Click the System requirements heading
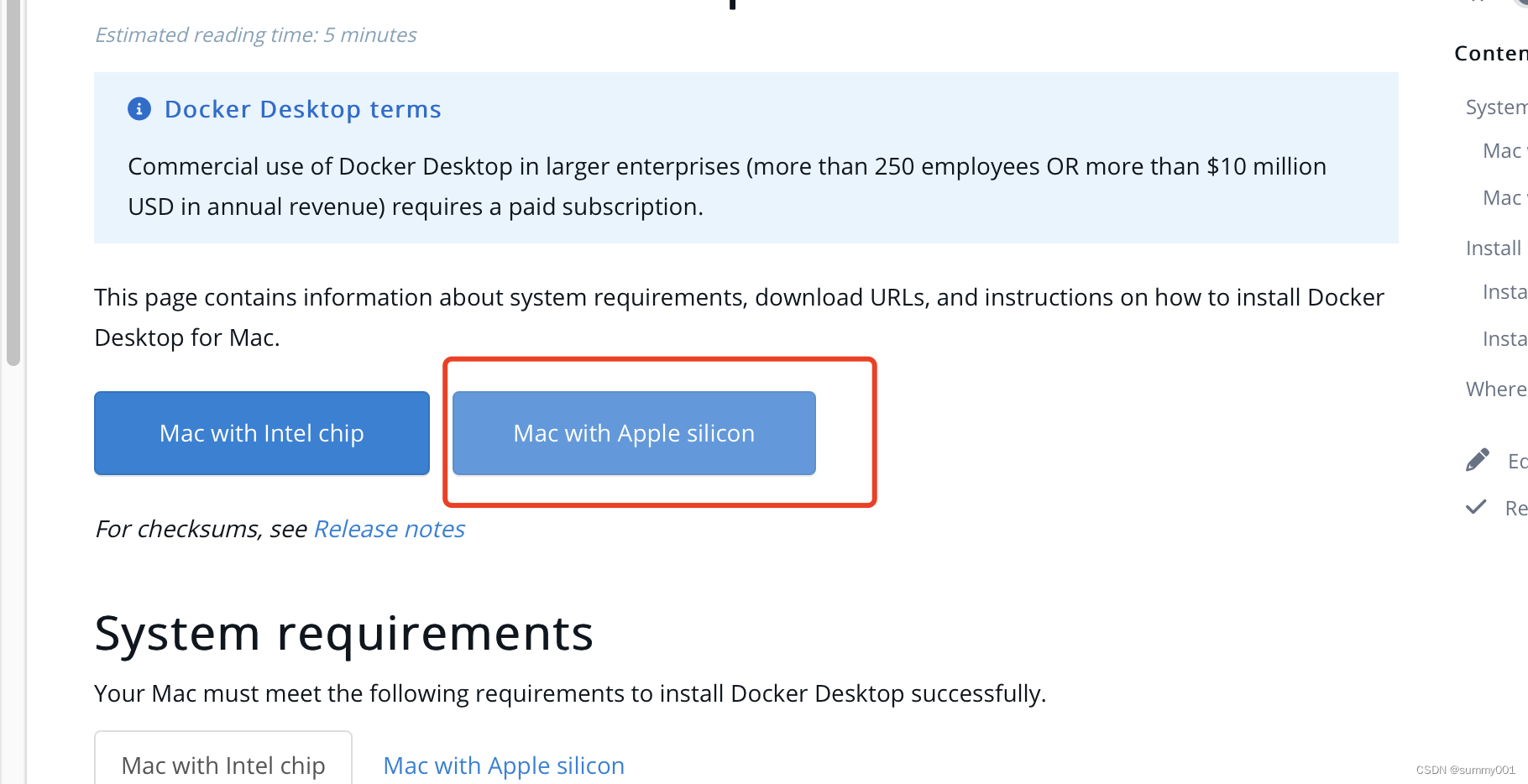The height and width of the screenshot is (784, 1528). click(x=344, y=634)
